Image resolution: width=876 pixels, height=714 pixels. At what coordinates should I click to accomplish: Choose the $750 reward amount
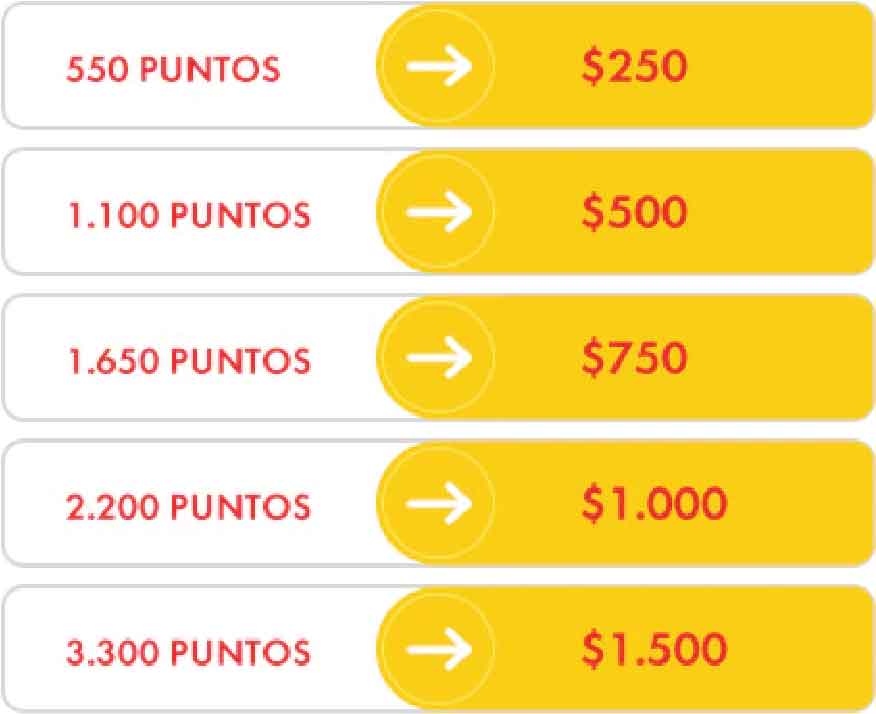click(634, 358)
